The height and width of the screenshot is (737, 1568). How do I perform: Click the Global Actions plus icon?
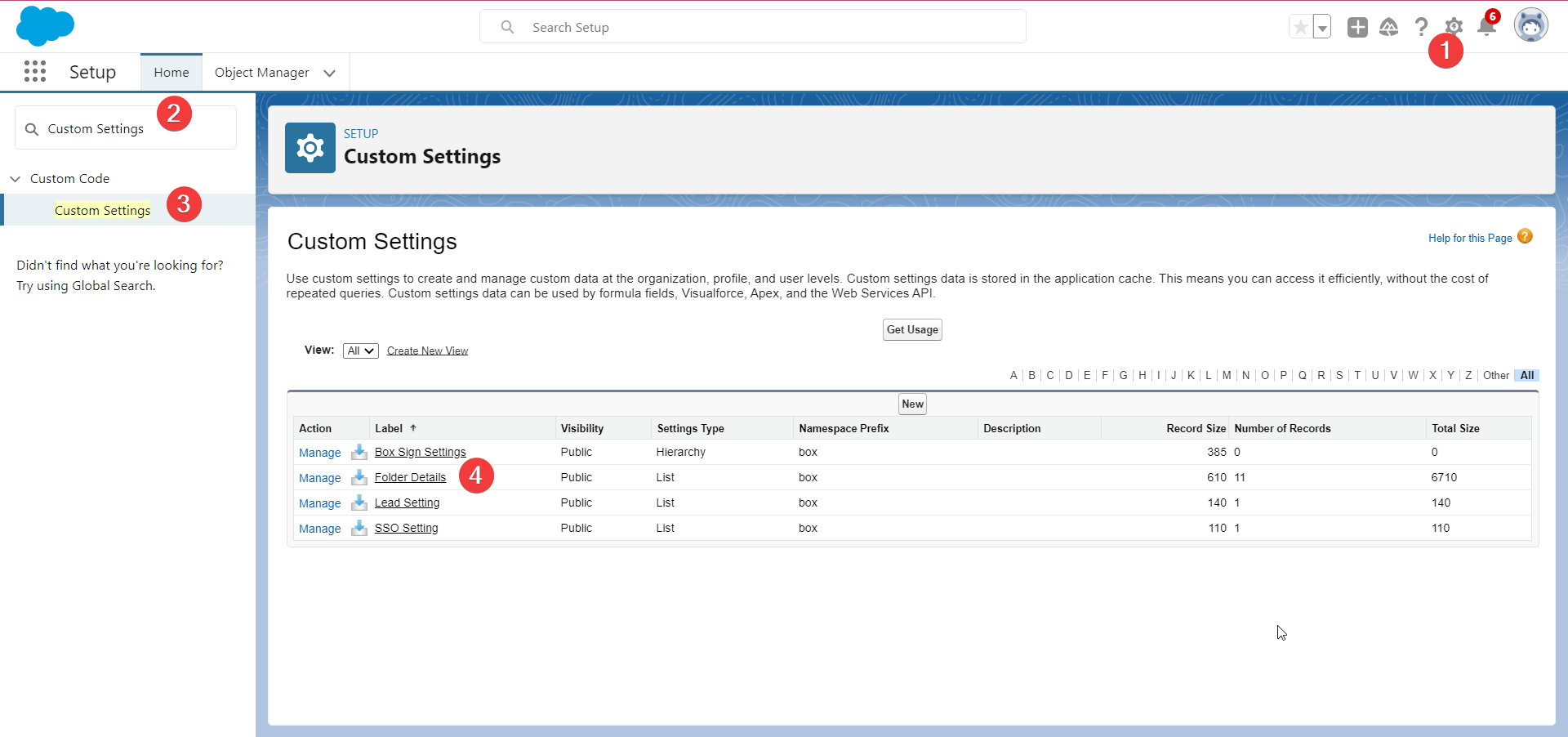click(1357, 27)
